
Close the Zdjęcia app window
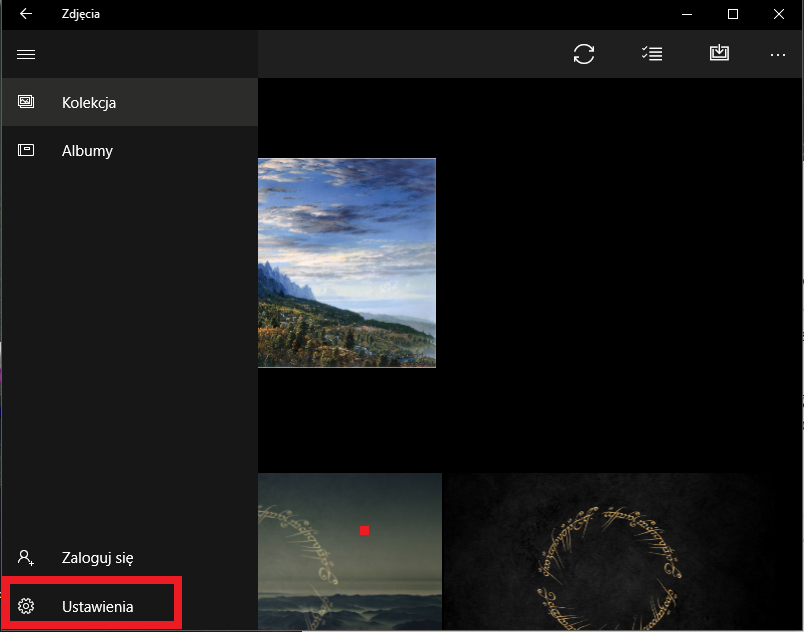778,14
